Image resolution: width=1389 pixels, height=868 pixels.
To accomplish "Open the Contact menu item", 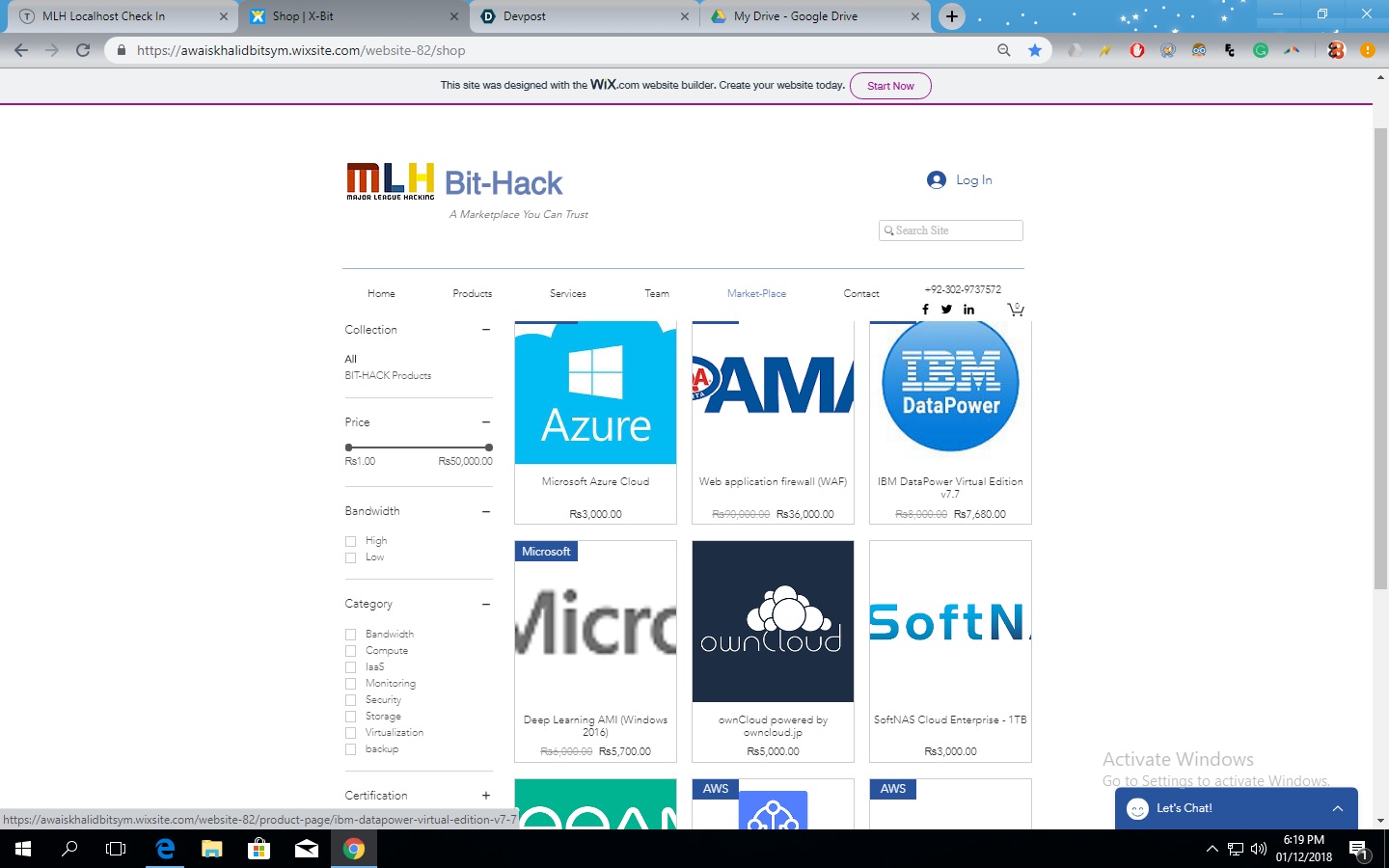I will 861,293.
